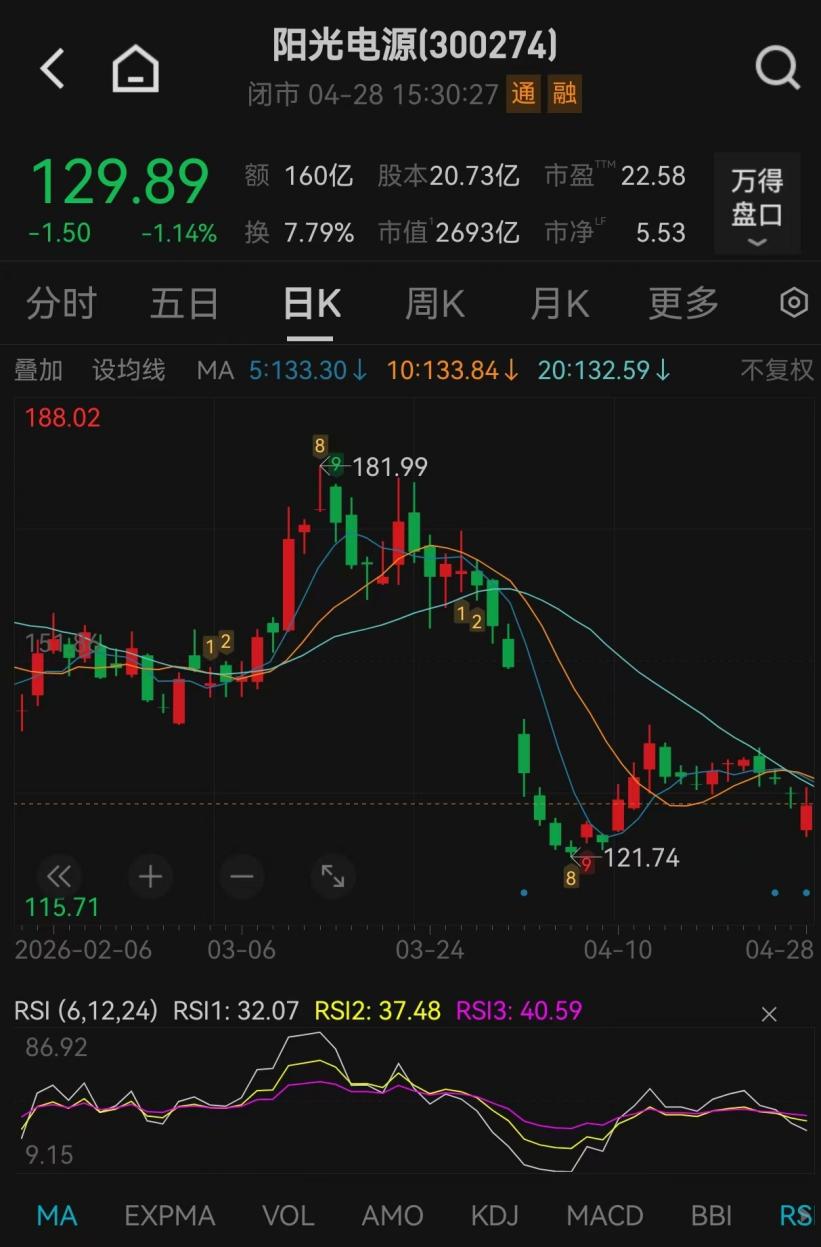Open the 更多 chart period menu
Screen dimensions: 821x1247
(x=683, y=303)
